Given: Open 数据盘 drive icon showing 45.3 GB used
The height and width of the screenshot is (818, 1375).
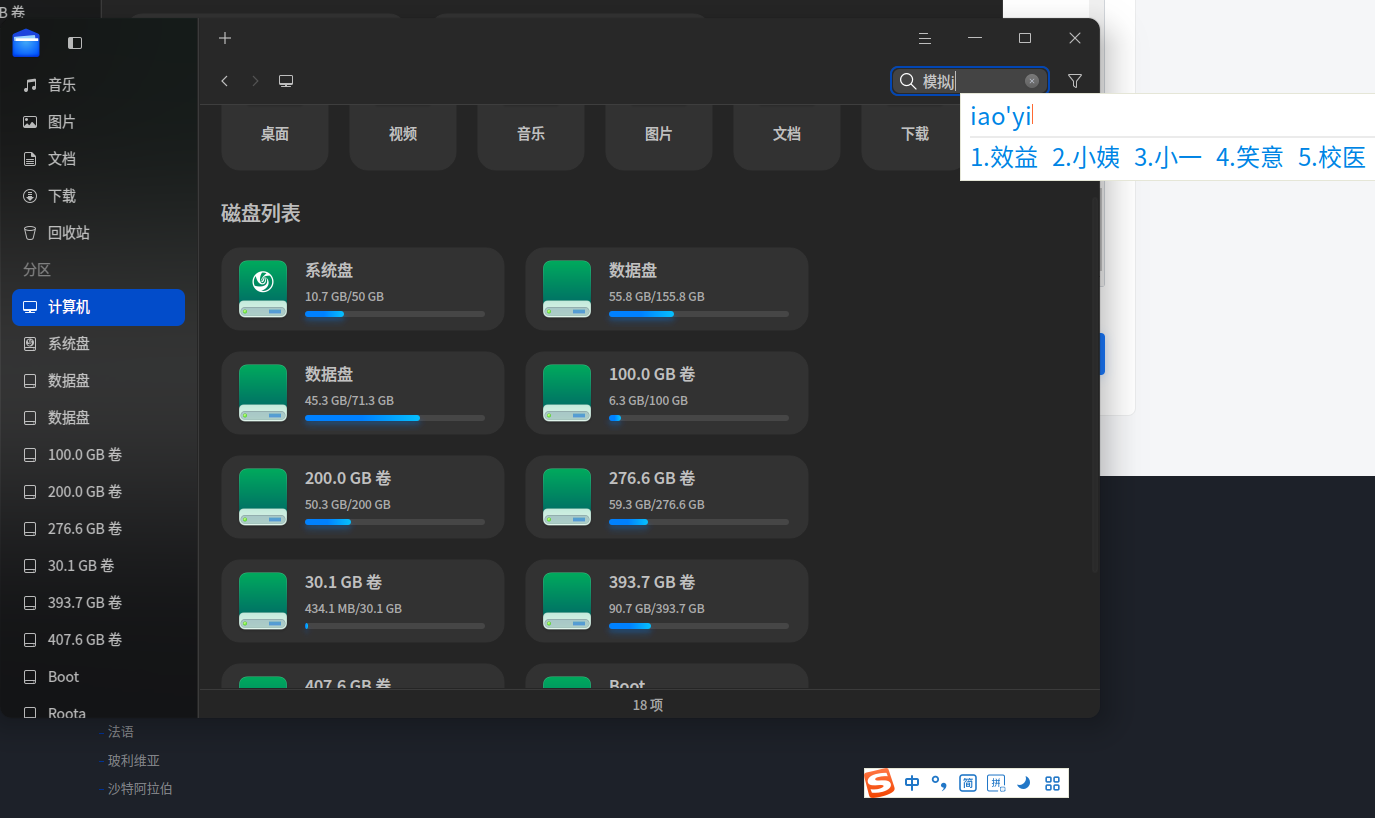Looking at the screenshot, I should point(263,393).
